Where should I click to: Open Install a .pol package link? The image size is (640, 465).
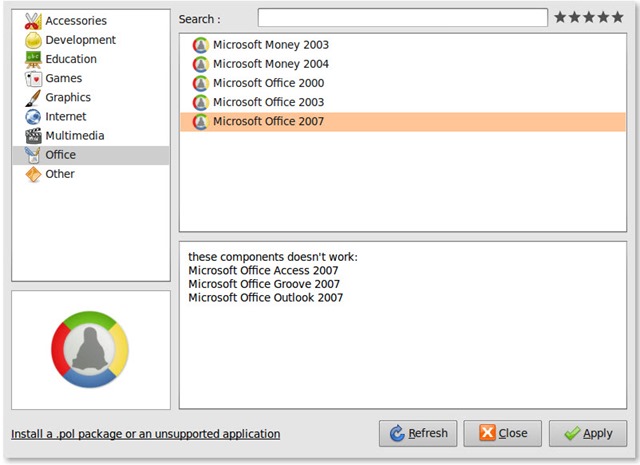coord(146,434)
